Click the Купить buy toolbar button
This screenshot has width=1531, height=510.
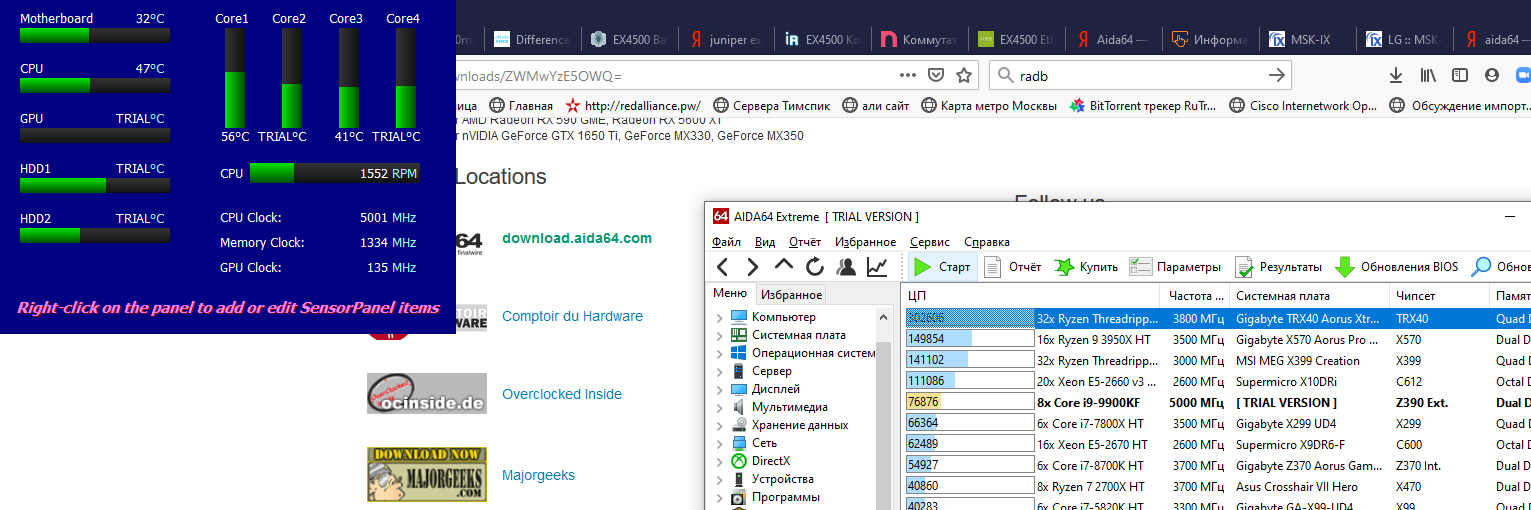click(x=1085, y=267)
